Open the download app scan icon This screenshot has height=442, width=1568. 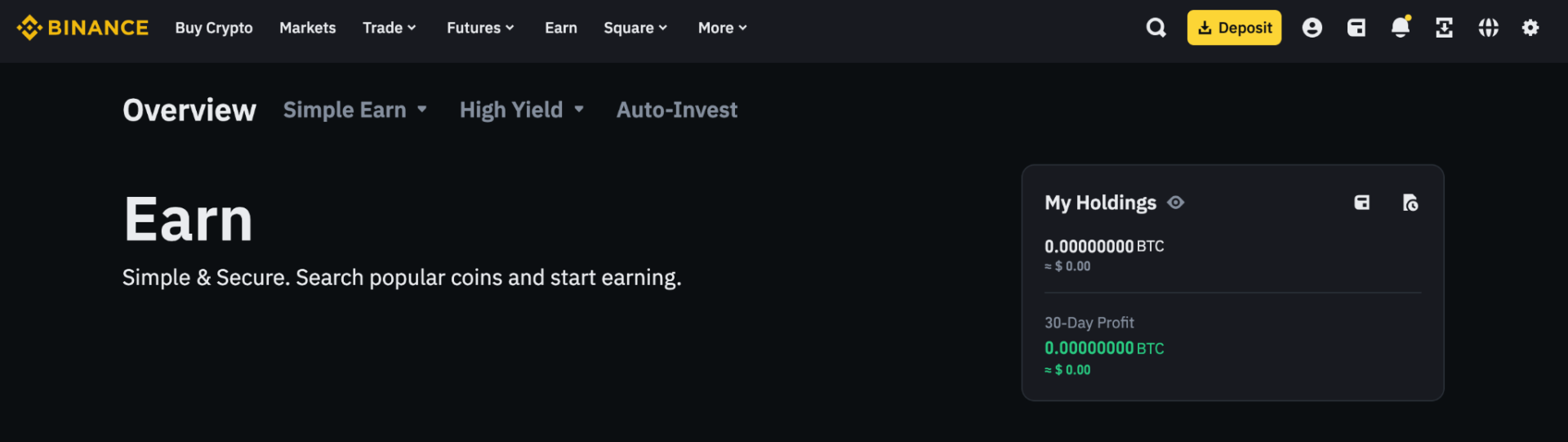[x=1444, y=28]
